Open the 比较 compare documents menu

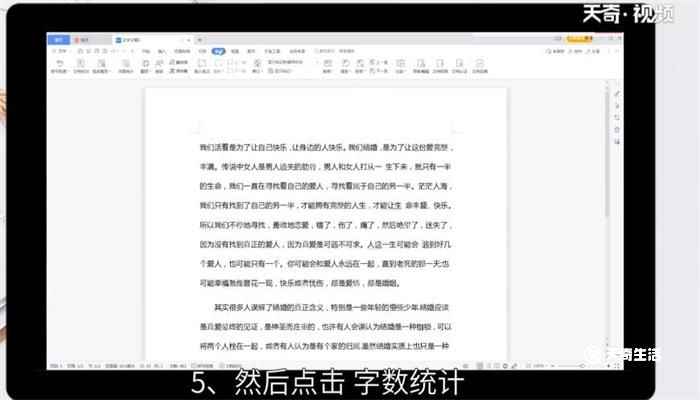tap(400, 65)
